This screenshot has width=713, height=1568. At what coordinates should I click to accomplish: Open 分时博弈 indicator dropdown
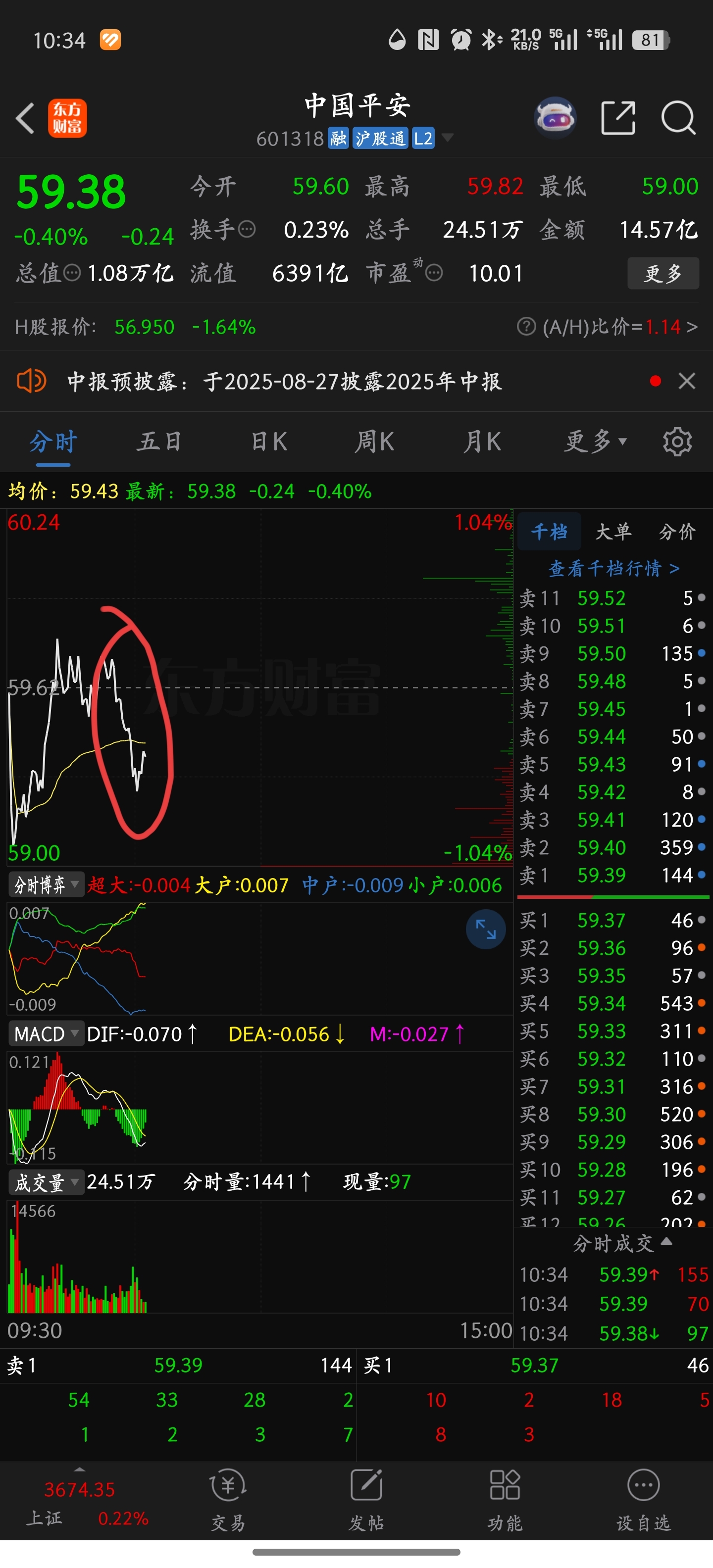pos(46,884)
